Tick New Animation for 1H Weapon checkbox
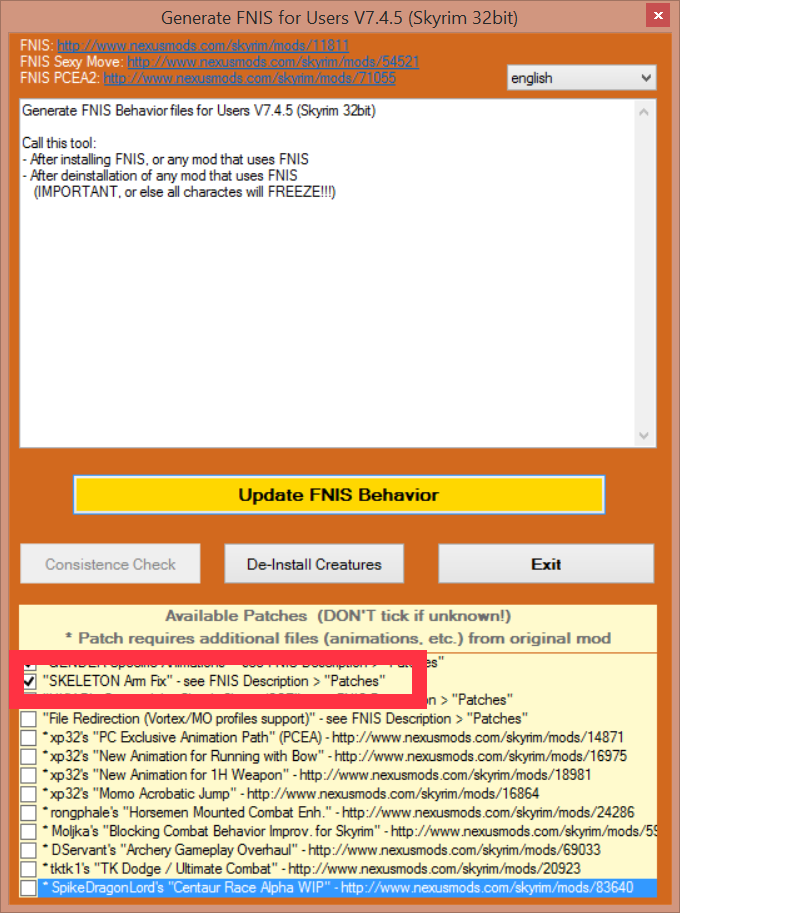Image resolution: width=800 pixels, height=913 pixels. pyautogui.click(x=29, y=776)
